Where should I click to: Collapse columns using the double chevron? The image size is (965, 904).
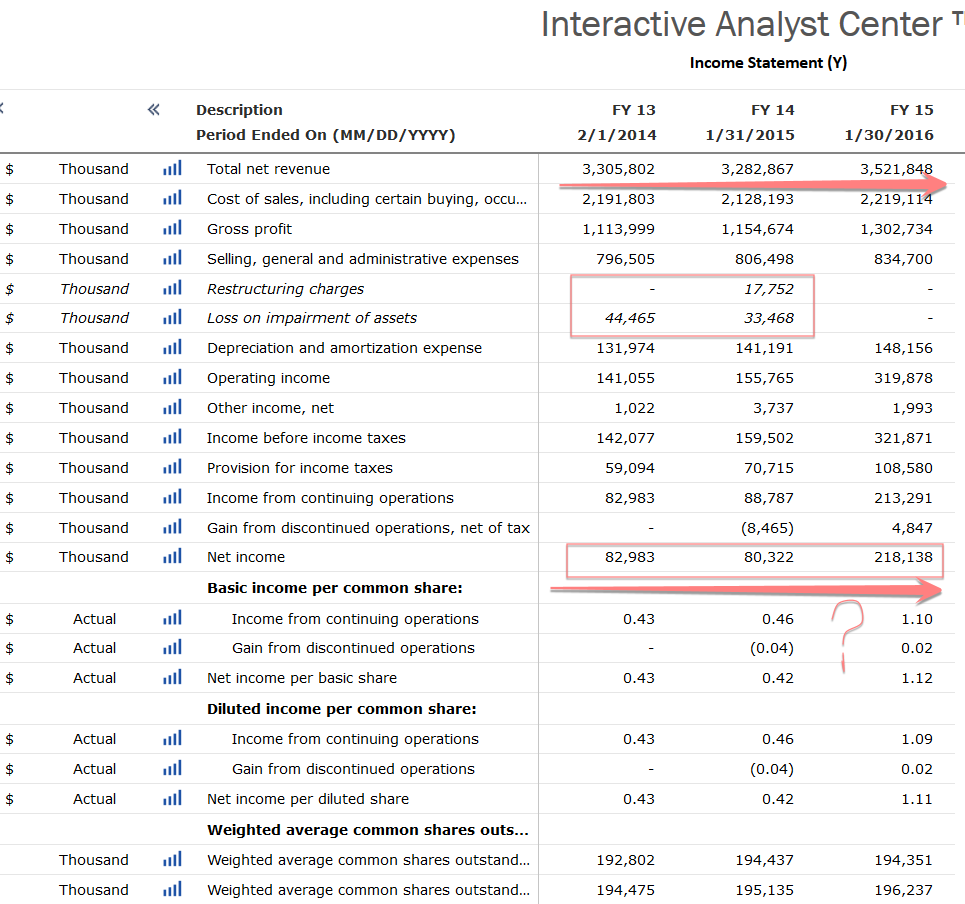point(153,110)
